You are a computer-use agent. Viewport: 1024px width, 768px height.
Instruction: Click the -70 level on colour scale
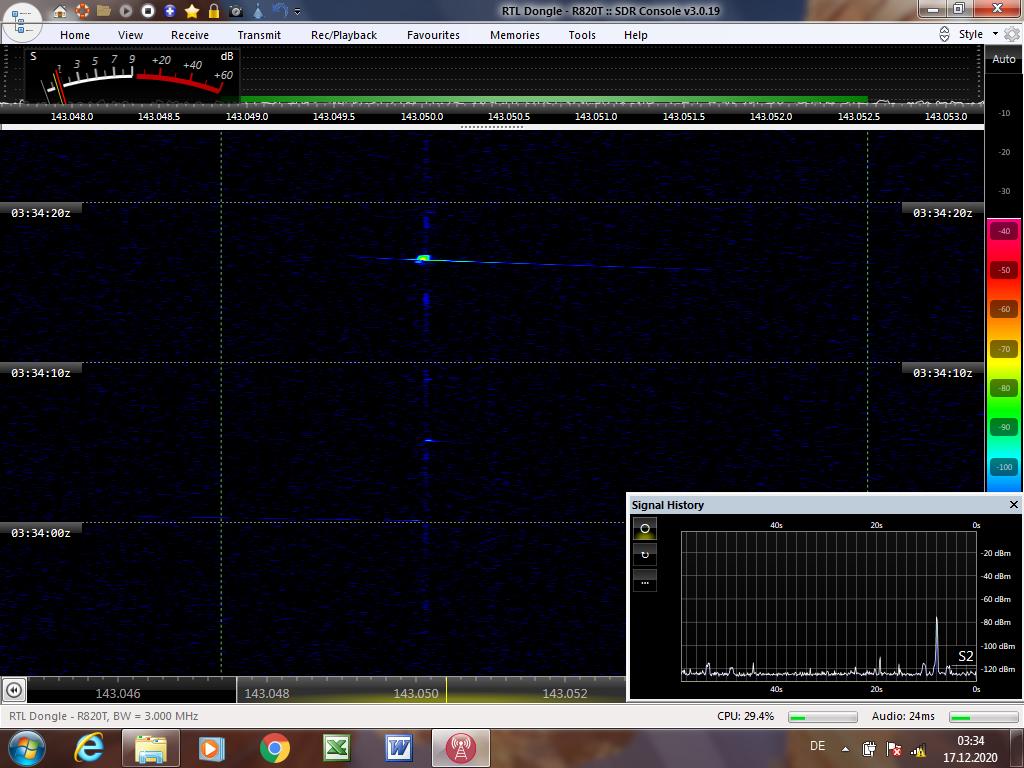pyautogui.click(x=1004, y=349)
